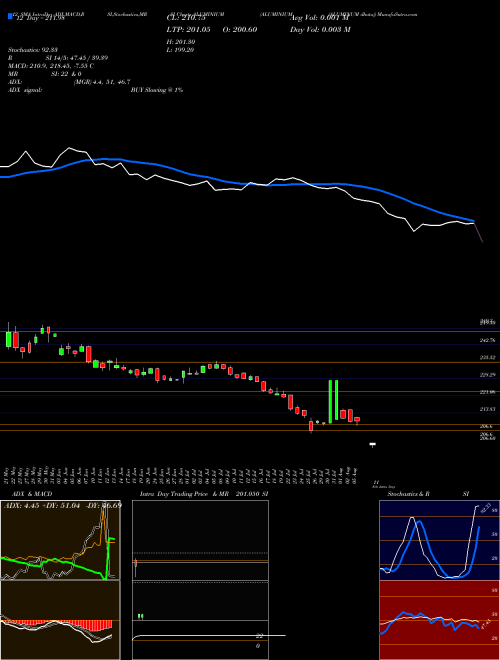Click the 'Avg Vol: 0.001 M' text
Screen dimensions: 500x660
[321, 18]
